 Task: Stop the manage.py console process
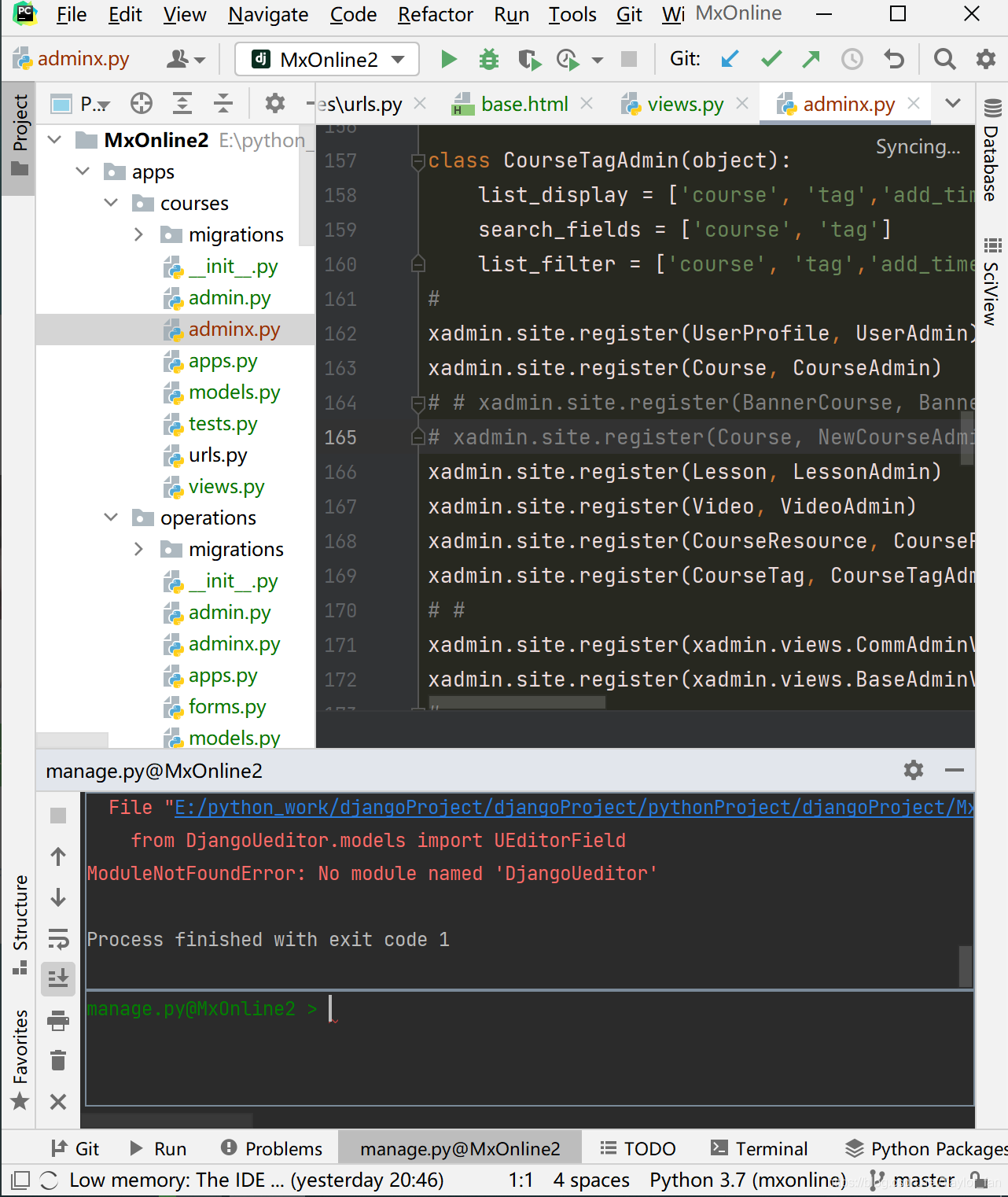(58, 816)
